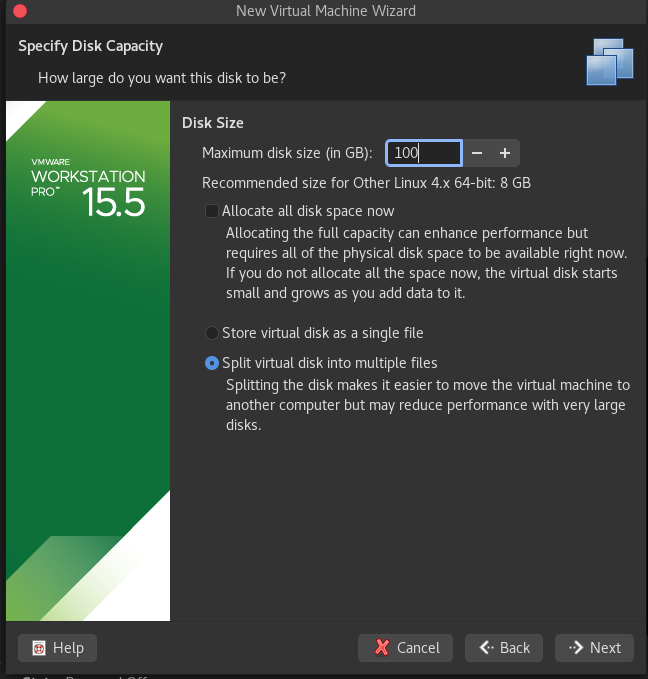648x679 pixels.
Task: Click the "Maximum disk size (in GB):" label
Action: coord(287,153)
